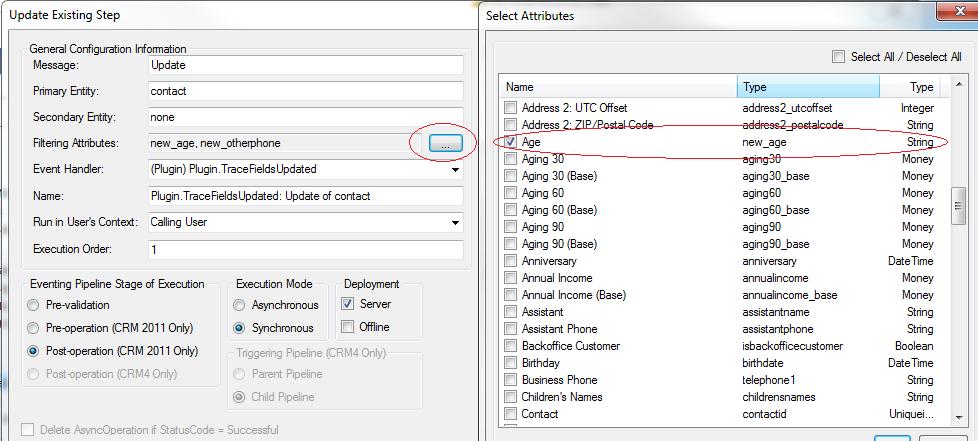Click the ellipsis button beside Filtering Attributes
Screen dimensions: 978x441
point(445,144)
